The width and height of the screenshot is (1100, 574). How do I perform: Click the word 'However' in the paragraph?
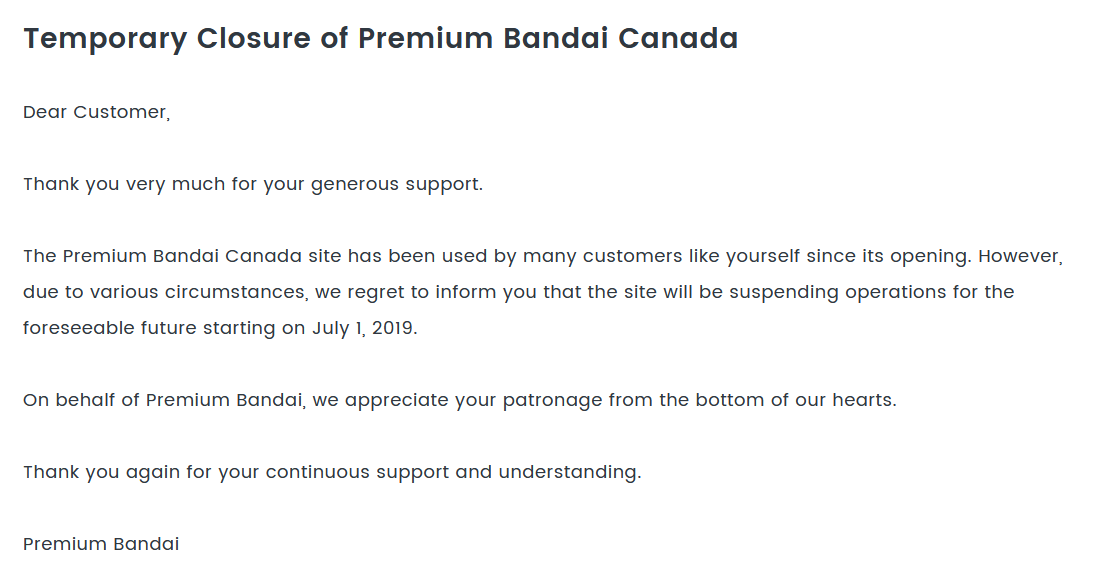(x=1020, y=256)
